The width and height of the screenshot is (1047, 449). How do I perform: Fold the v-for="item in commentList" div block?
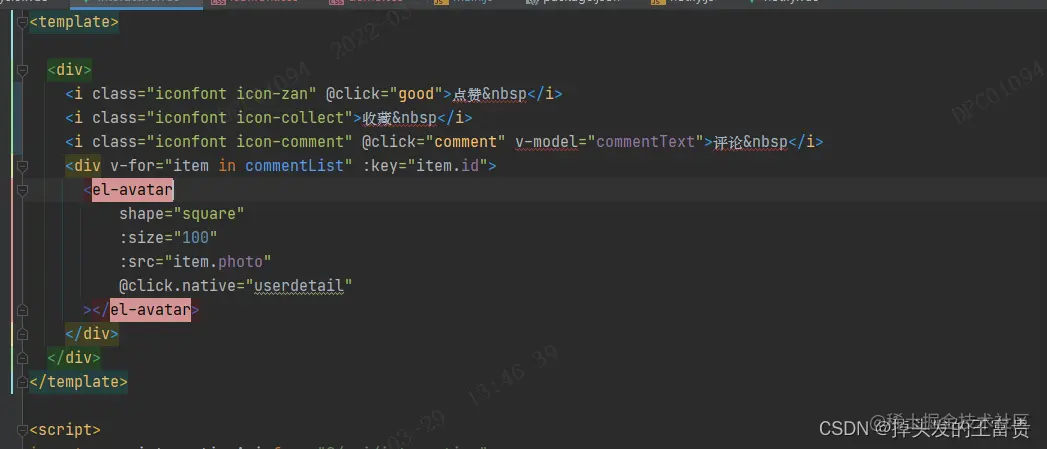pos(23,166)
